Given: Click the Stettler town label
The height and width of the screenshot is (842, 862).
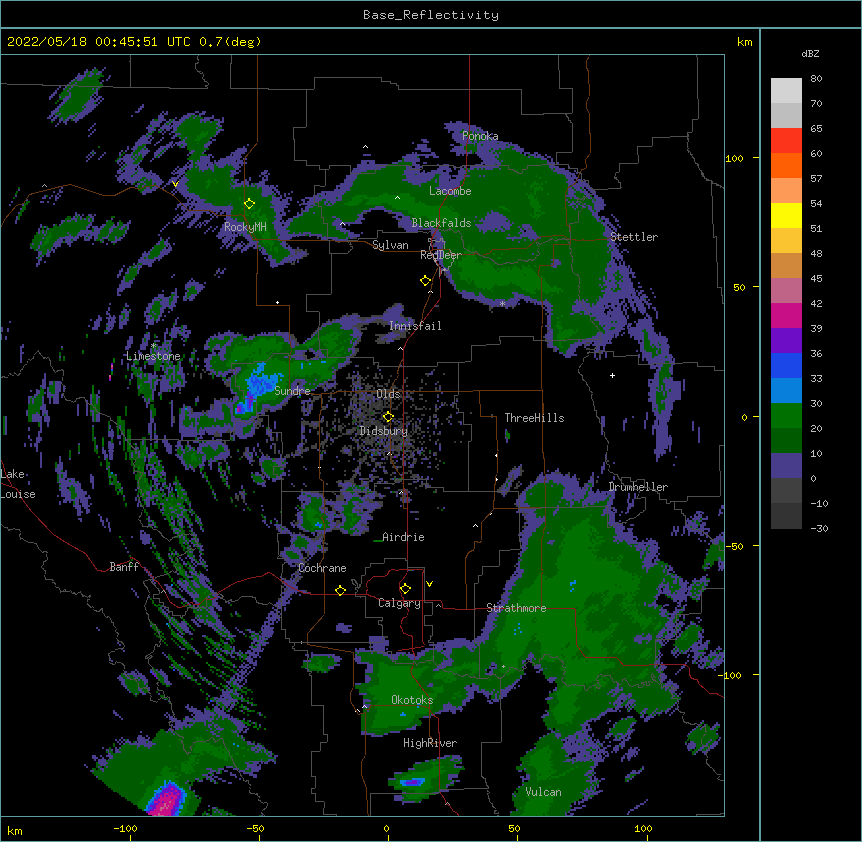Looking at the screenshot, I should [x=634, y=237].
